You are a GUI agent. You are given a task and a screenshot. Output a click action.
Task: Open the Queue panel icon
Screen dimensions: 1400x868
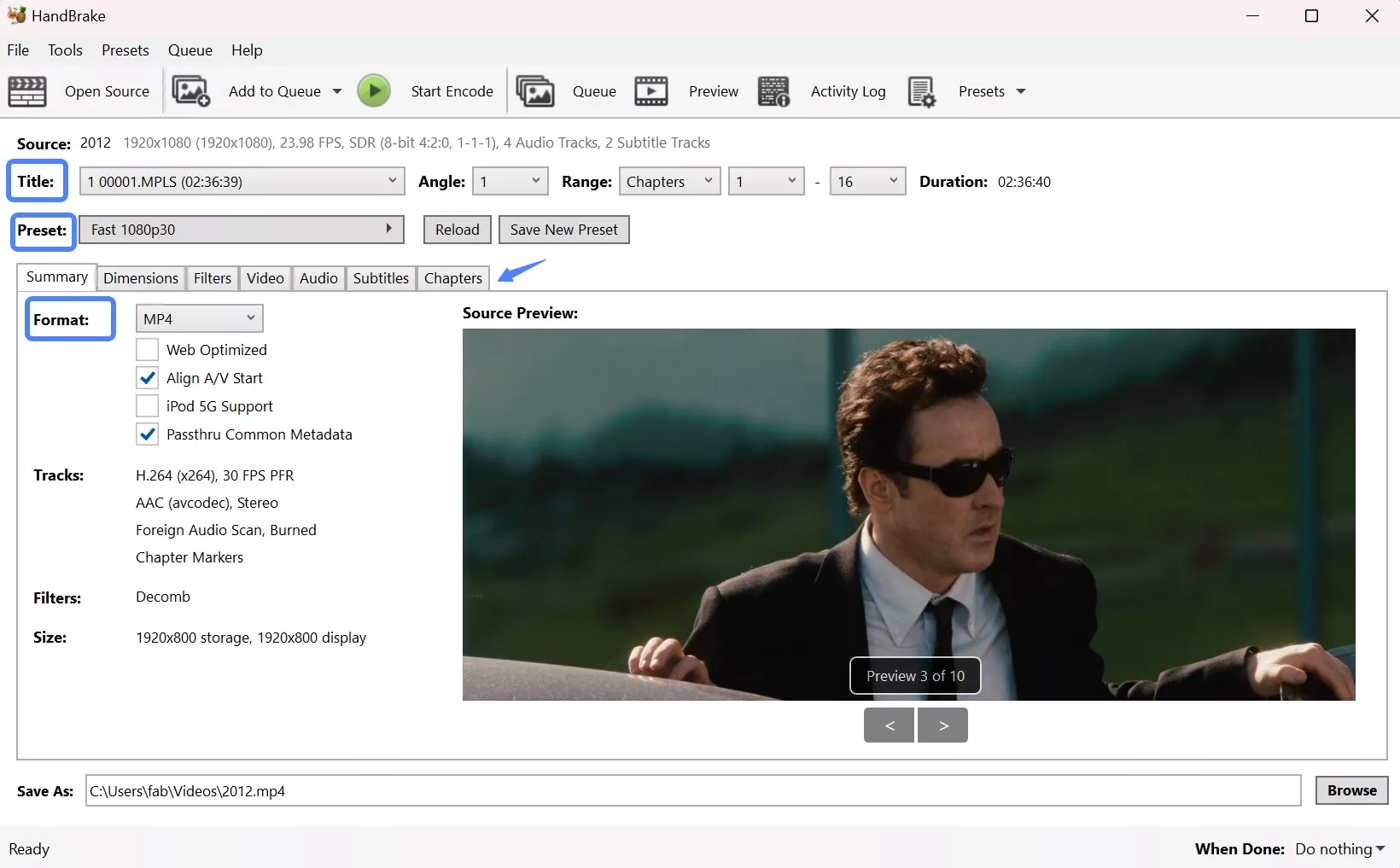click(535, 91)
